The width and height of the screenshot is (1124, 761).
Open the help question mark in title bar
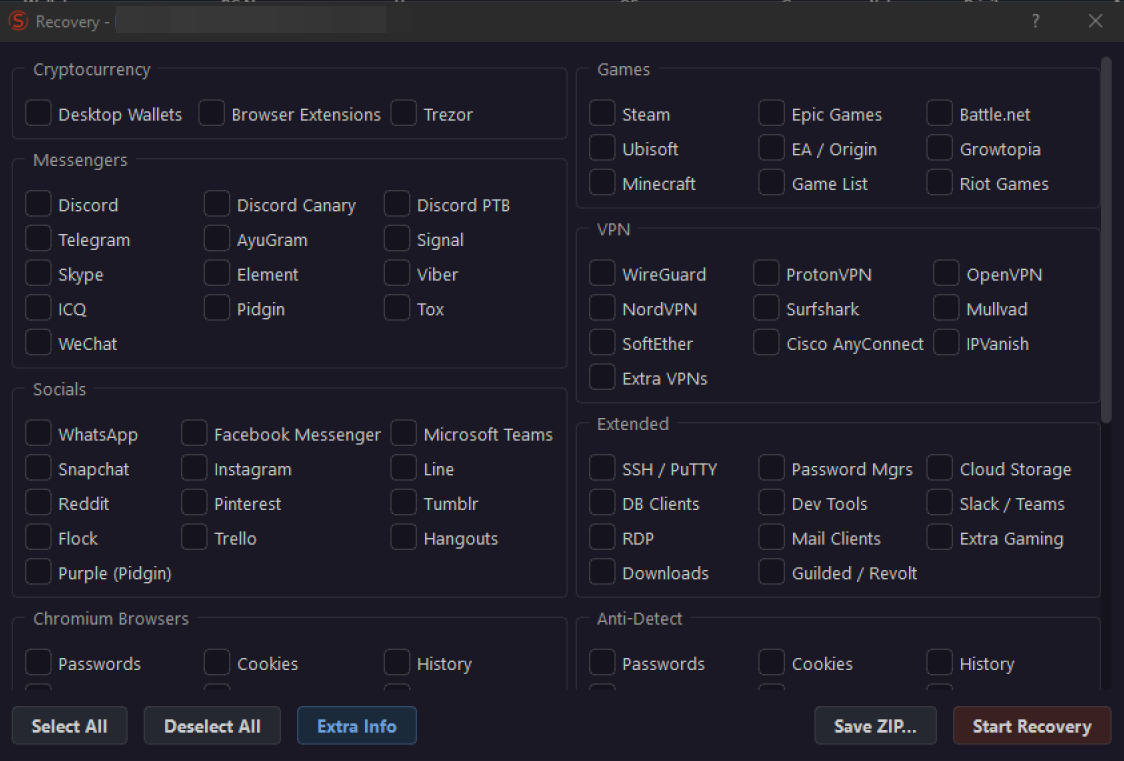[x=1035, y=21]
